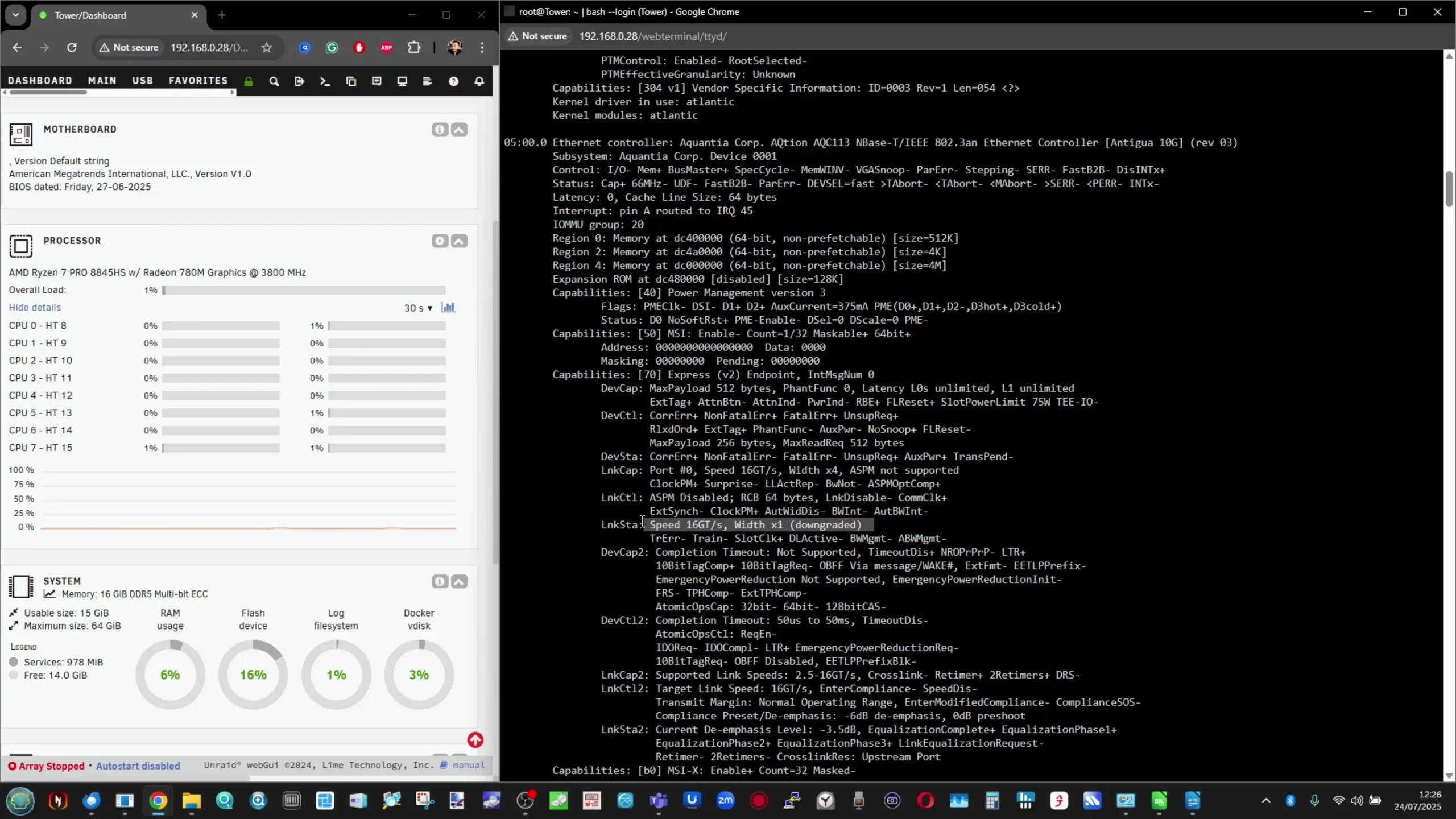Click the memory graph icon next to Memory
This screenshot has width=1456, height=819.
click(50, 594)
